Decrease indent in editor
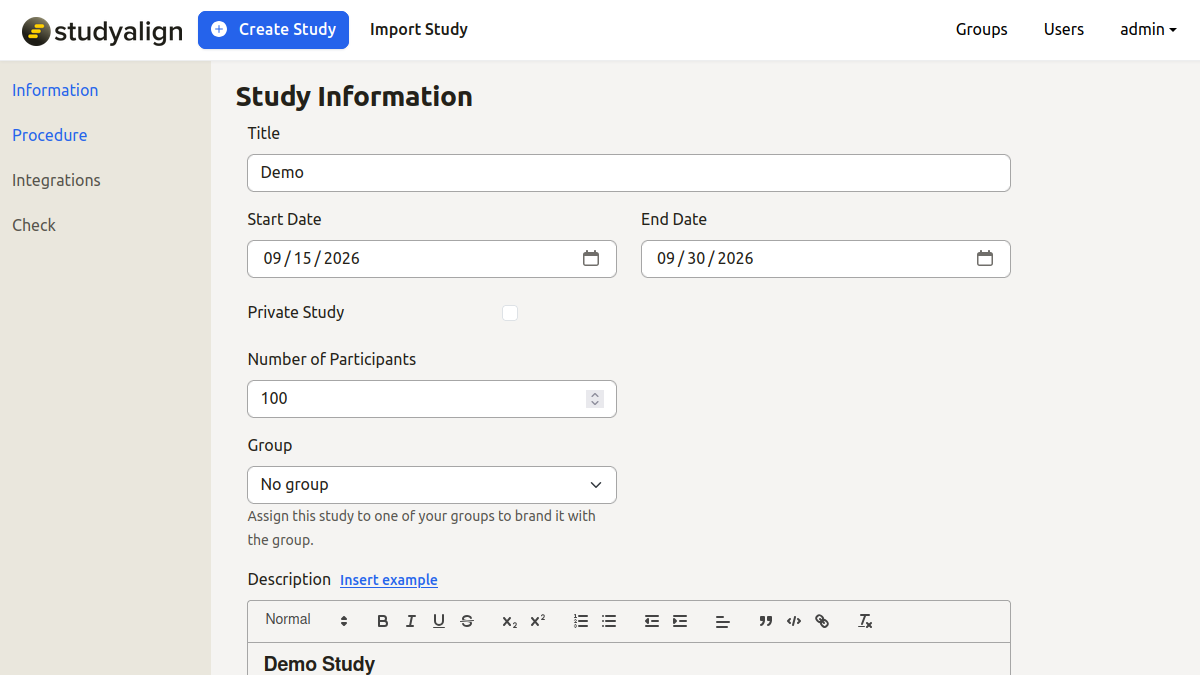The image size is (1200, 675). (x=652, y=621)
